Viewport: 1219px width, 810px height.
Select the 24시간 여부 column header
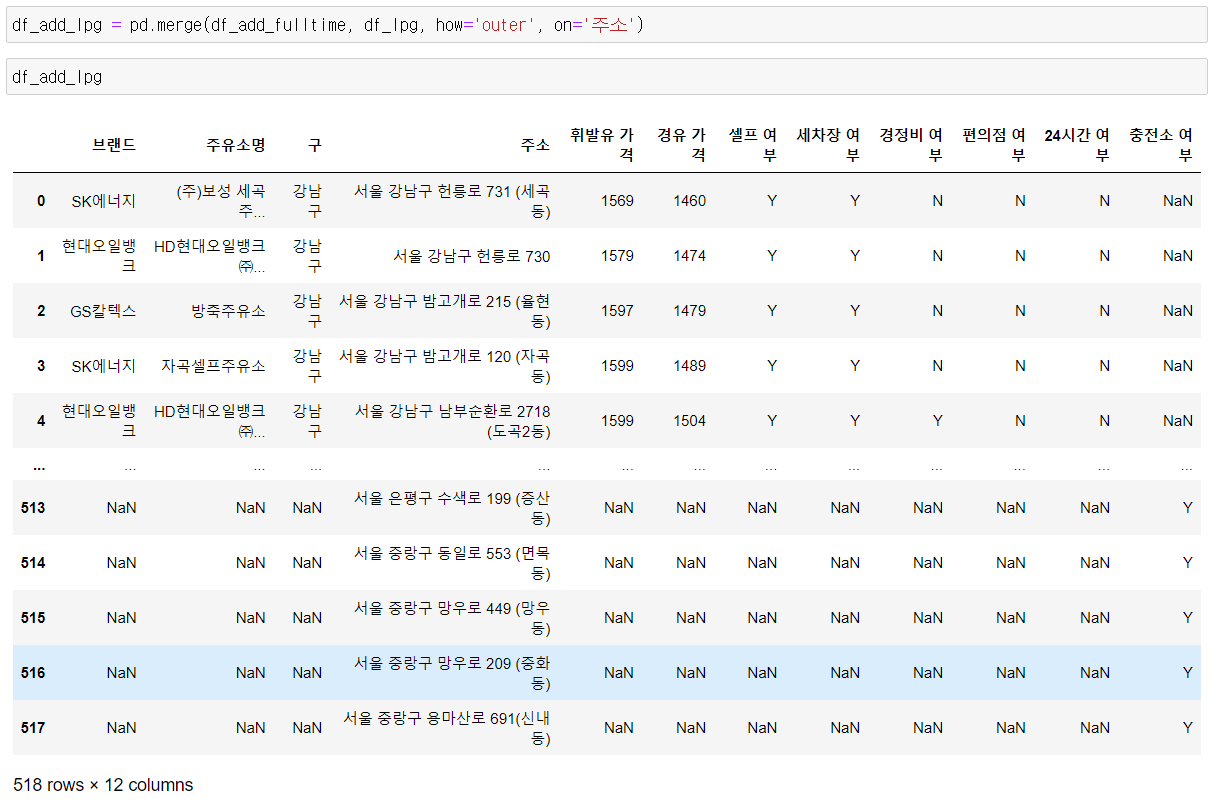pyautogui.click(x=1077, y=144)
